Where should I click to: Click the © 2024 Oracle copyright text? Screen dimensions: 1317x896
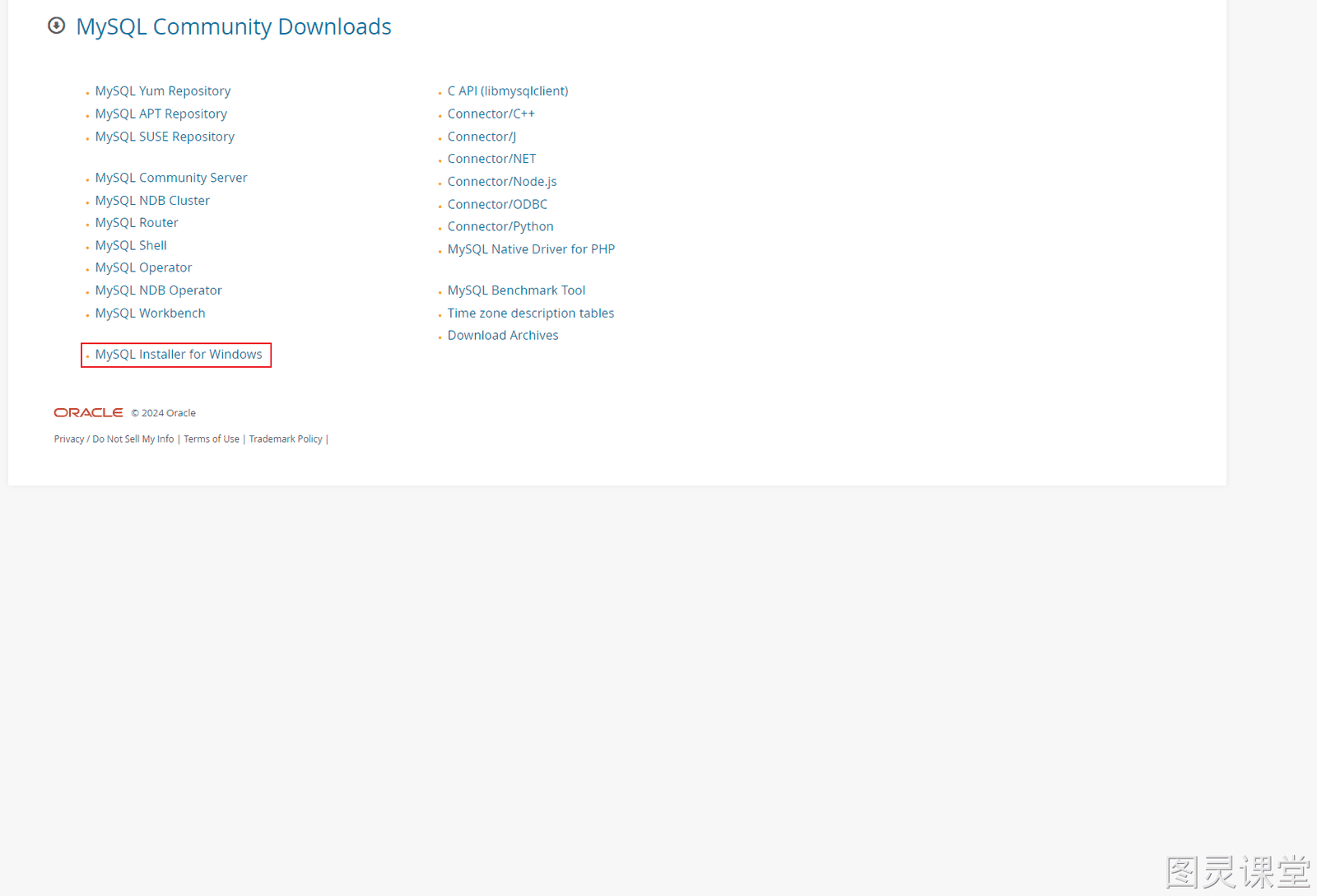point(164,413)
